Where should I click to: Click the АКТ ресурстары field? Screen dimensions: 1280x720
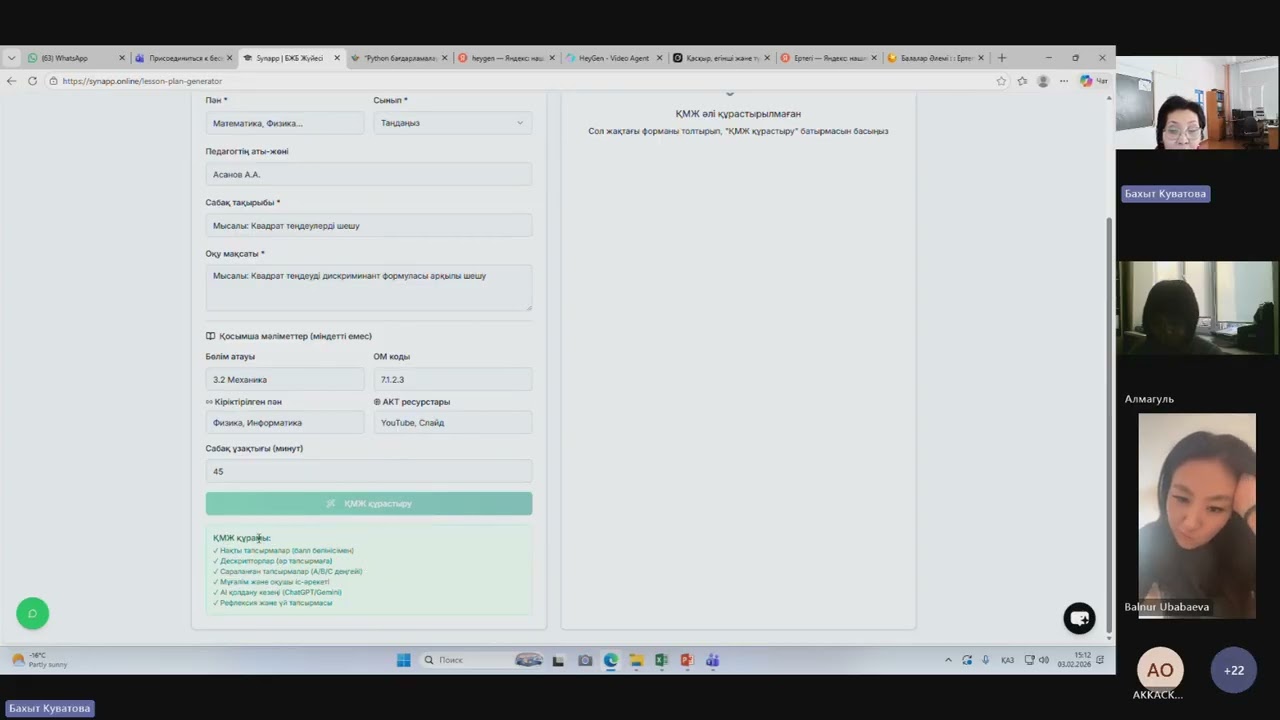tap(453, 422)
